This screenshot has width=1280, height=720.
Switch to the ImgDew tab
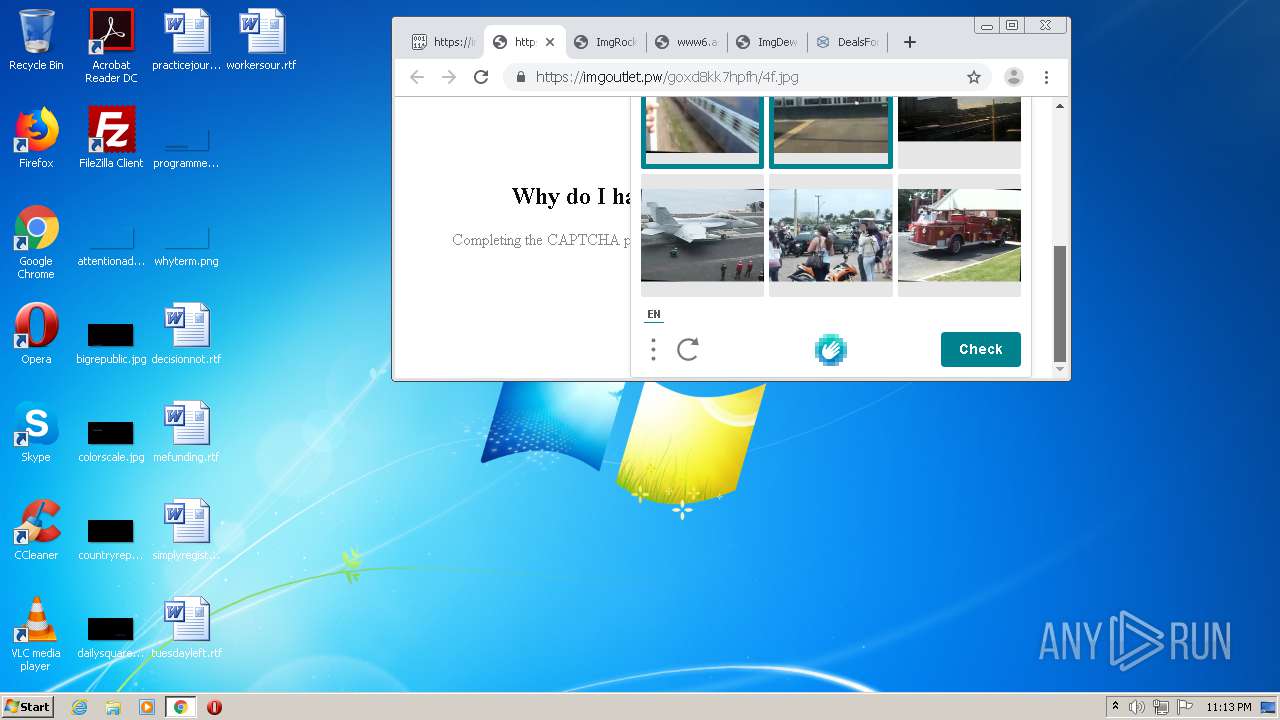(x=768, y=42)
